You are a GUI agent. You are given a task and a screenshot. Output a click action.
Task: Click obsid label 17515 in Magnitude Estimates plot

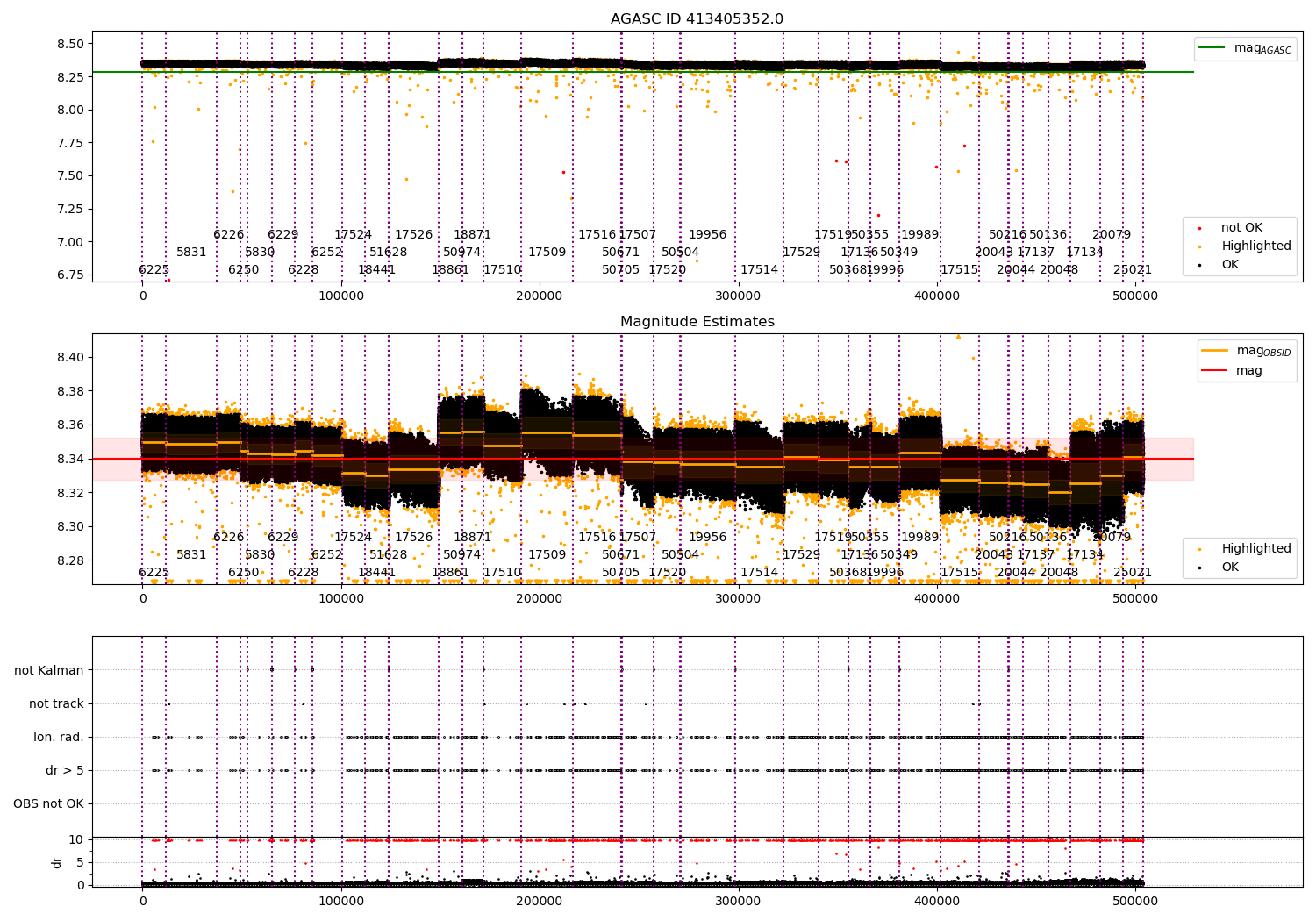pyautogui.click(x=959, y=572)
